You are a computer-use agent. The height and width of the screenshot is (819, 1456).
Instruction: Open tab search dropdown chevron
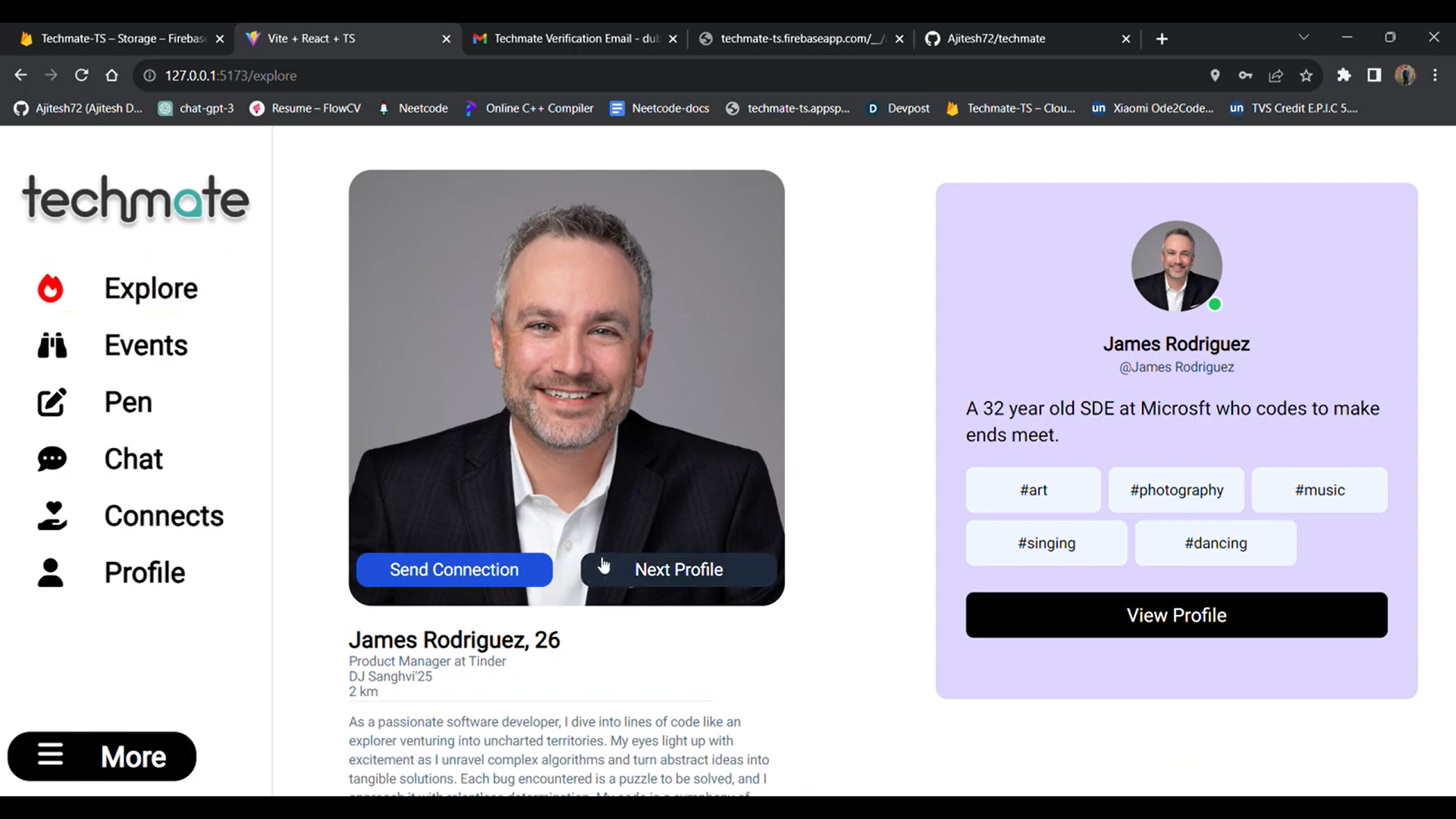pos(1304,37)
